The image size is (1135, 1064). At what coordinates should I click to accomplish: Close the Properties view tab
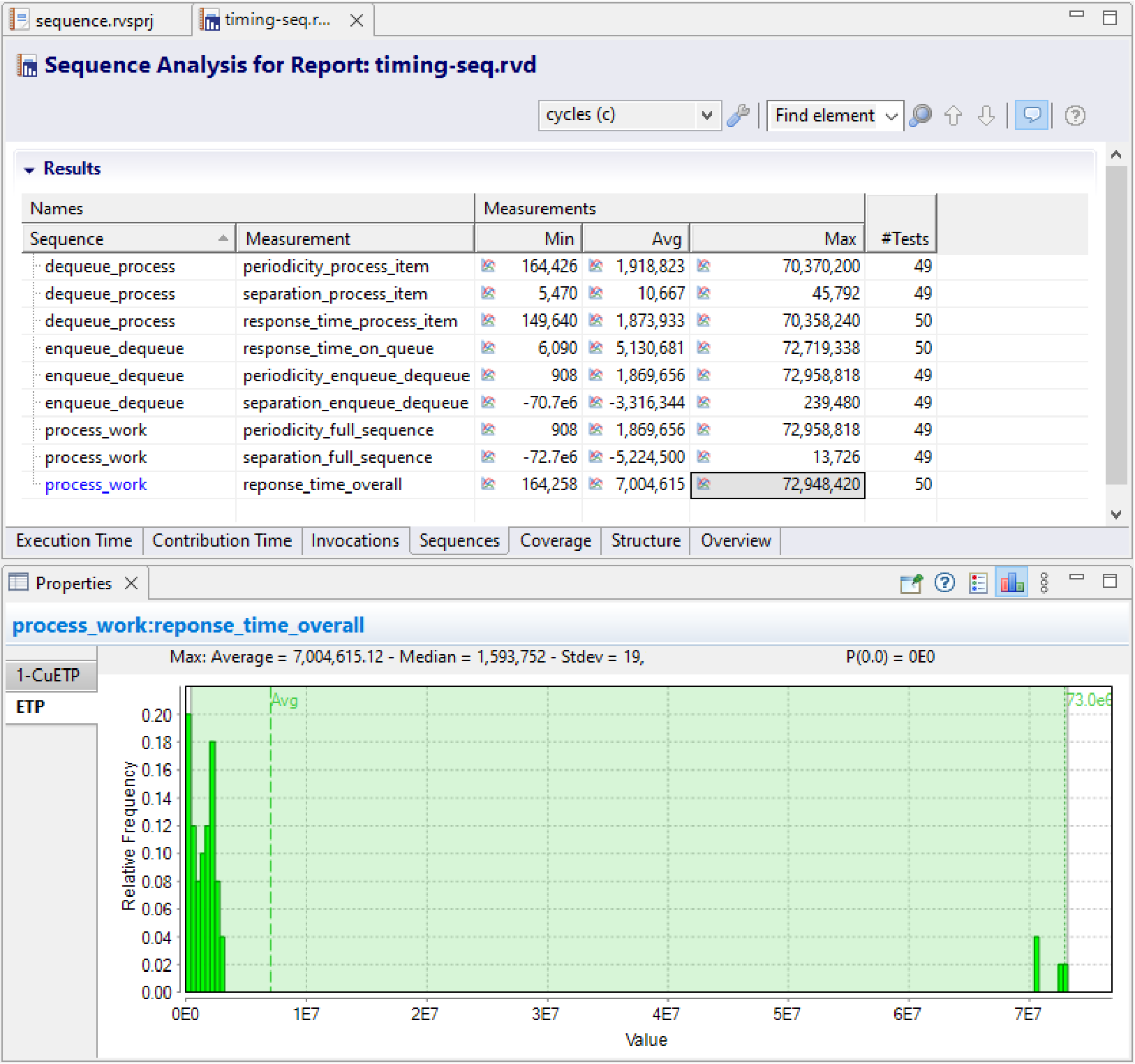[131, 583]
